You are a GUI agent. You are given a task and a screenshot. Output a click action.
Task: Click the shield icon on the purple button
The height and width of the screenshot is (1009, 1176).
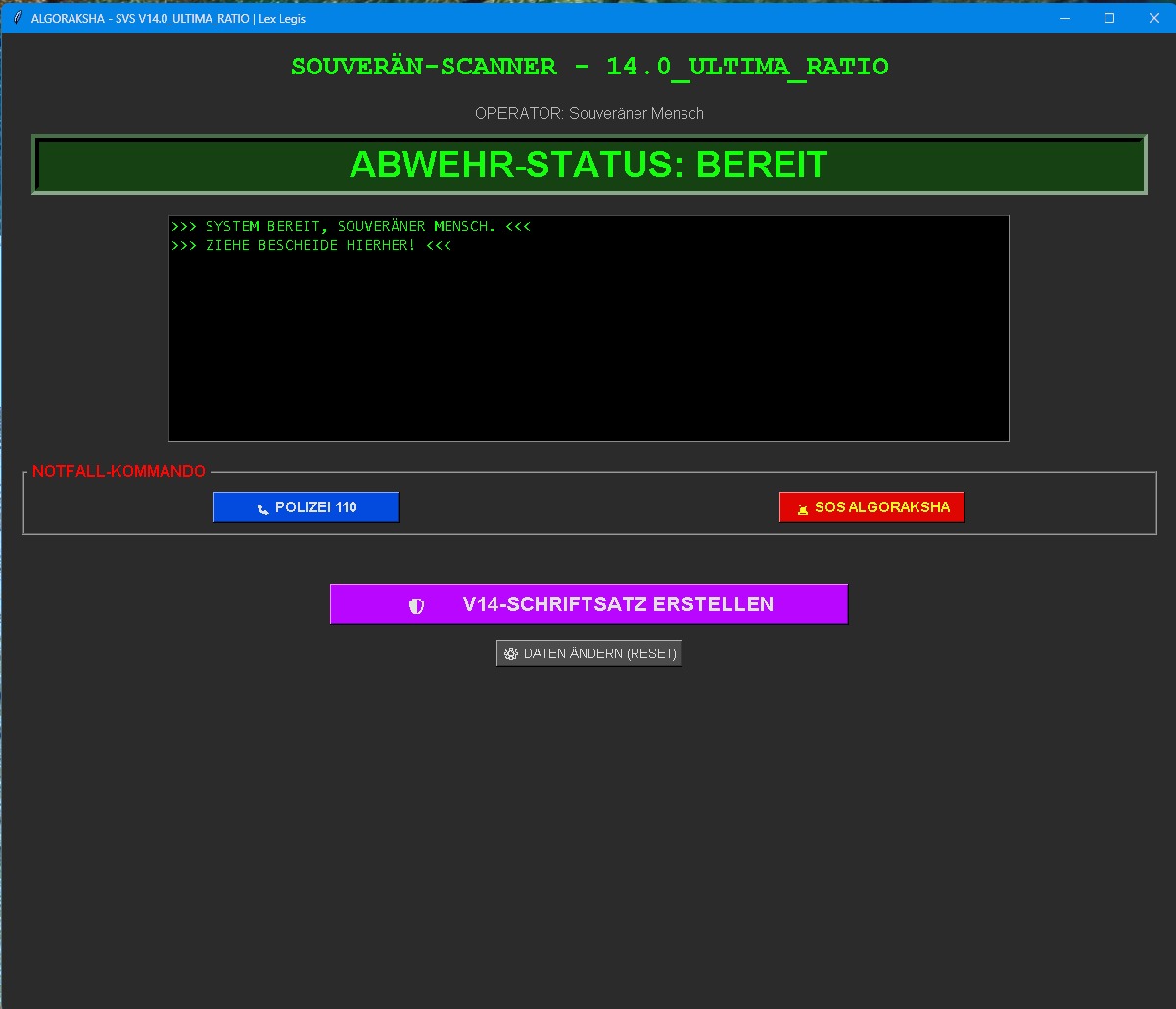coord(417,605)
